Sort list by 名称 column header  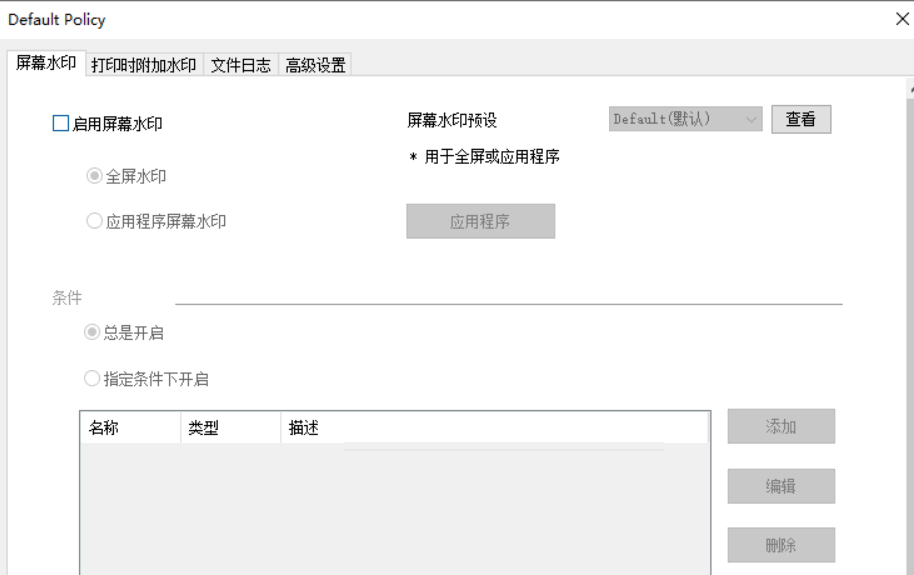(131, 428)
